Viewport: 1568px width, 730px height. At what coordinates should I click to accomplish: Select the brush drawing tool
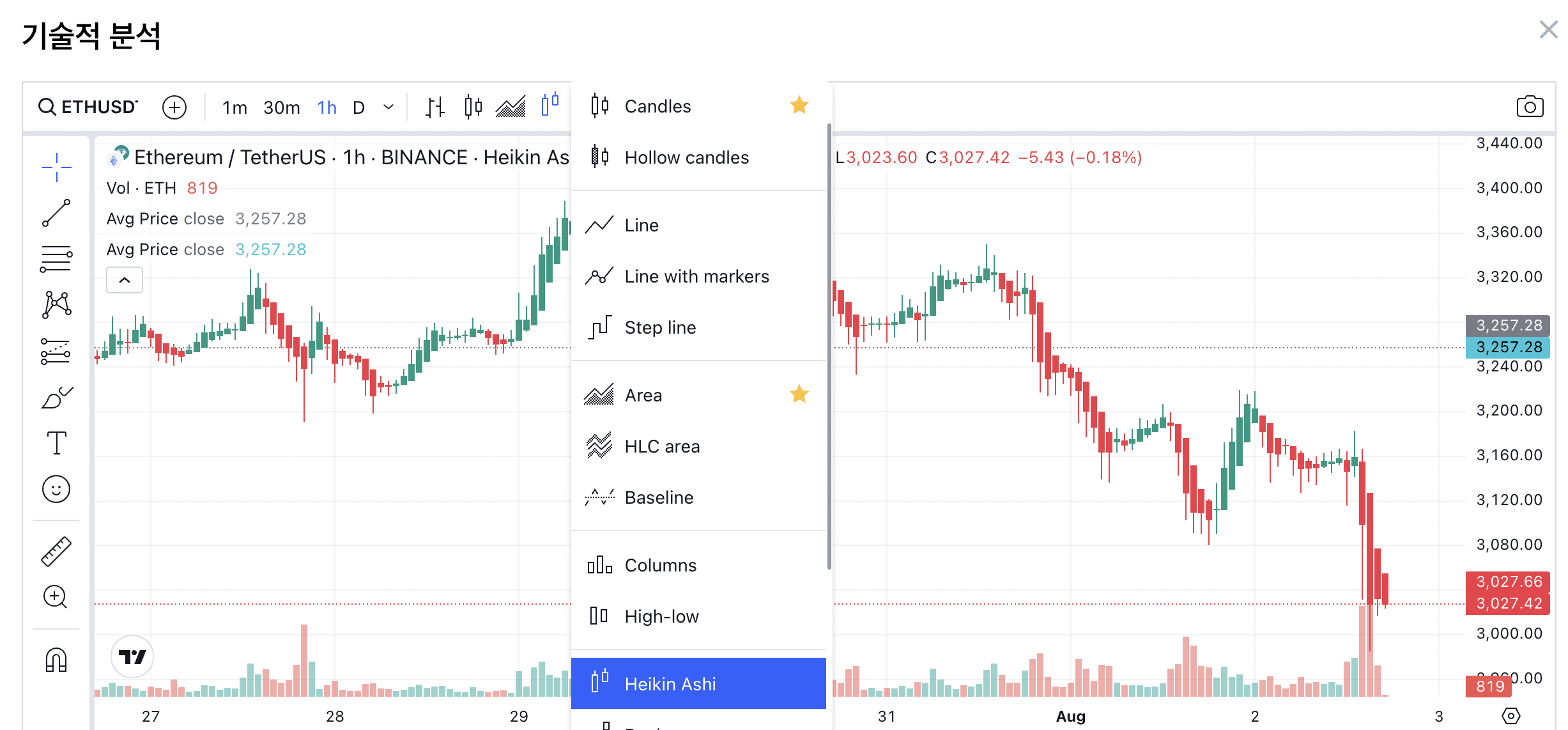point(56,398)
